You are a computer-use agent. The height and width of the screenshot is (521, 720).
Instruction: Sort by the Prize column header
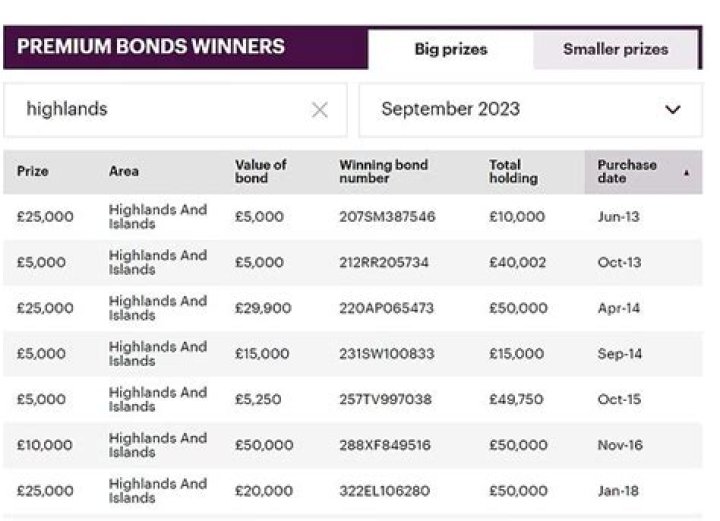tap(33, 172)
